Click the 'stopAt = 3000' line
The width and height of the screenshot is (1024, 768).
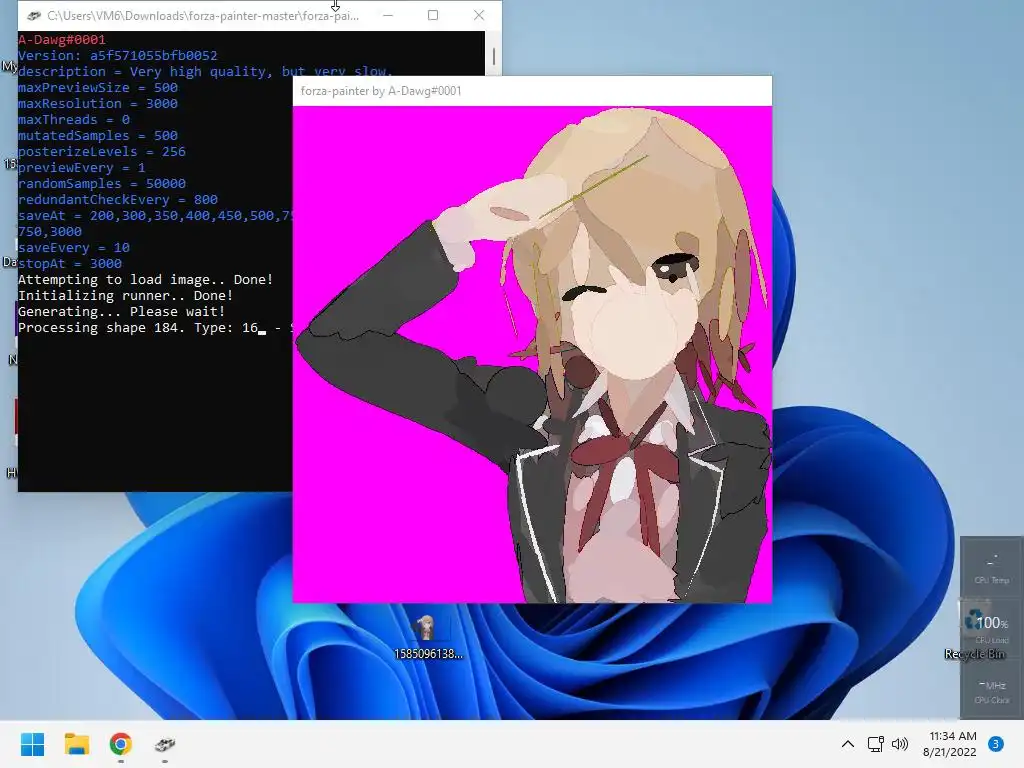70,263
